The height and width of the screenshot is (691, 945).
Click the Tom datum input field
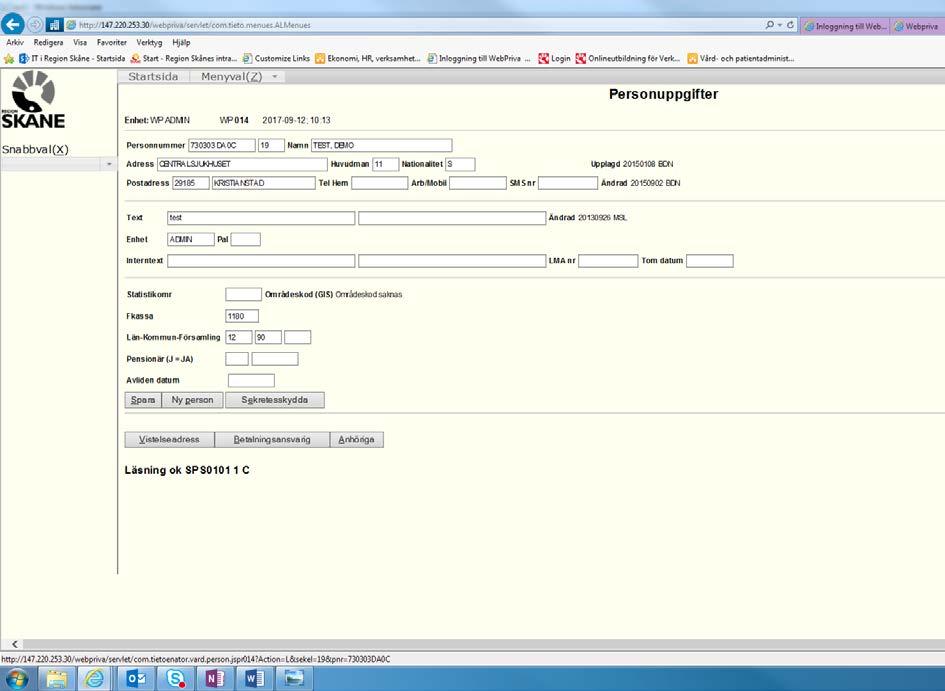[710, 261]
